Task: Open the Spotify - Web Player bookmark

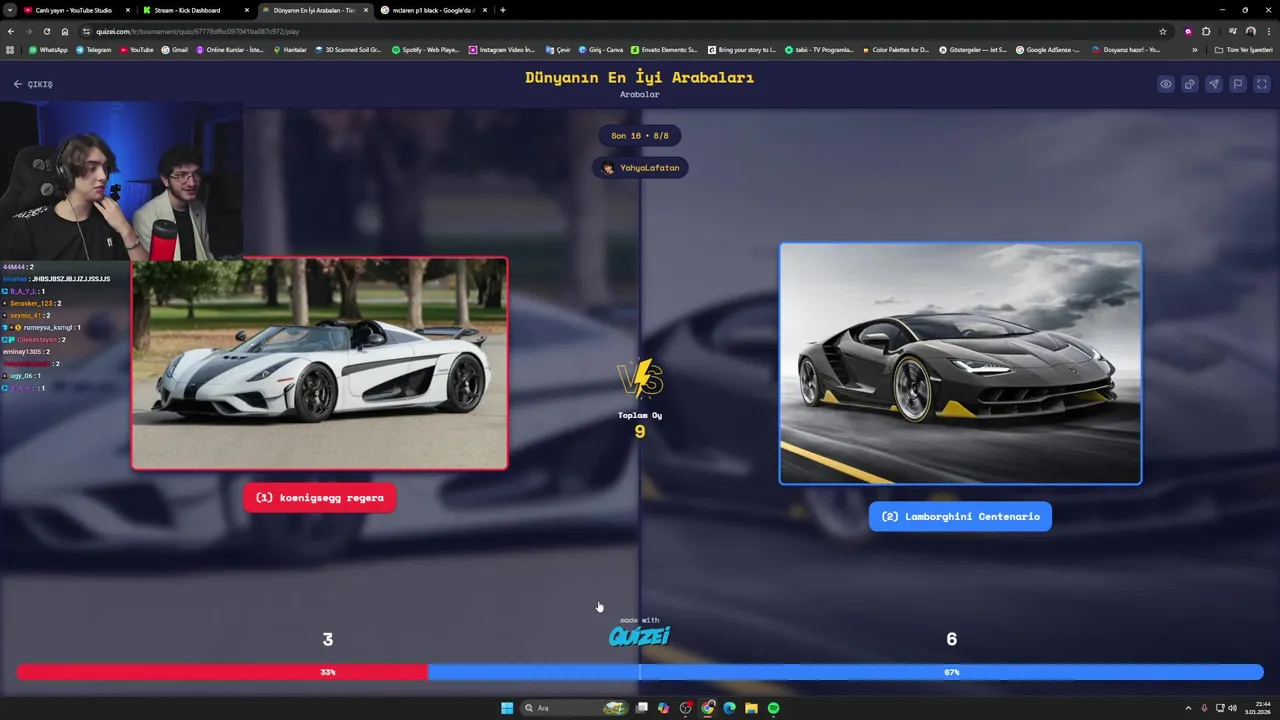Action: click(425, 49)
